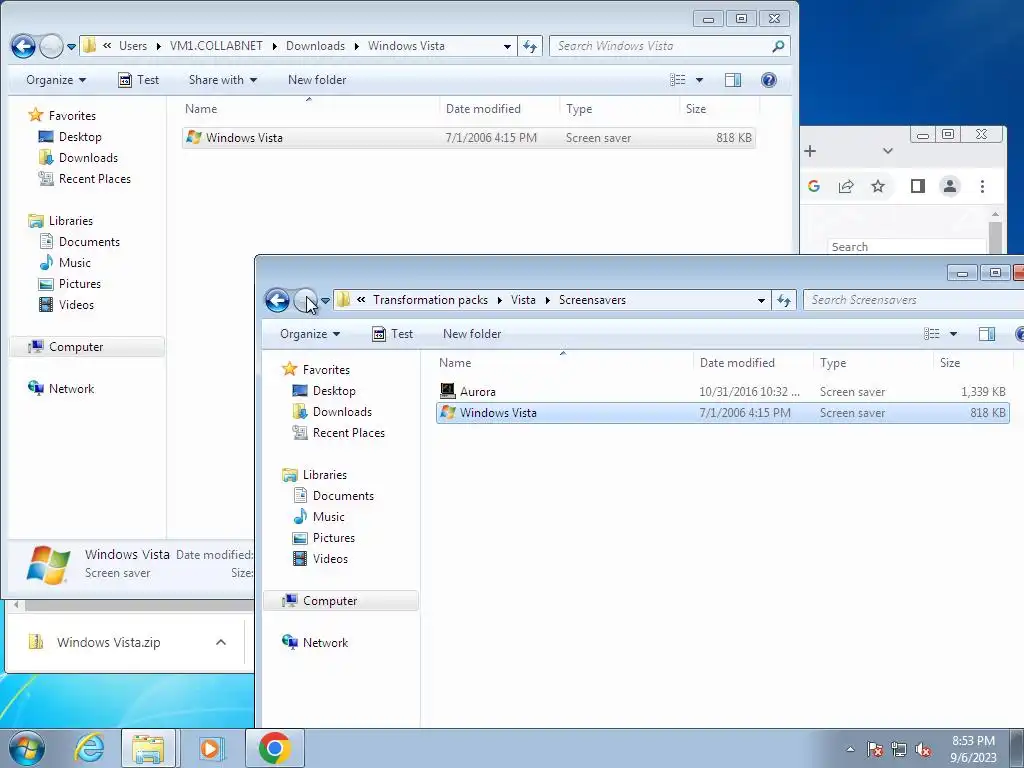The width and height of the screenshot is (1024, 768).
Task: Select the Aurora screen saver file
Action: pyautogui.click(x=722, y=392)
